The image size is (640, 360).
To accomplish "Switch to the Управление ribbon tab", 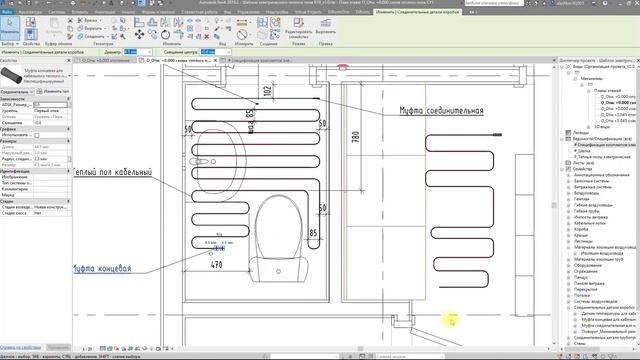I will click(x=248, y=12).
